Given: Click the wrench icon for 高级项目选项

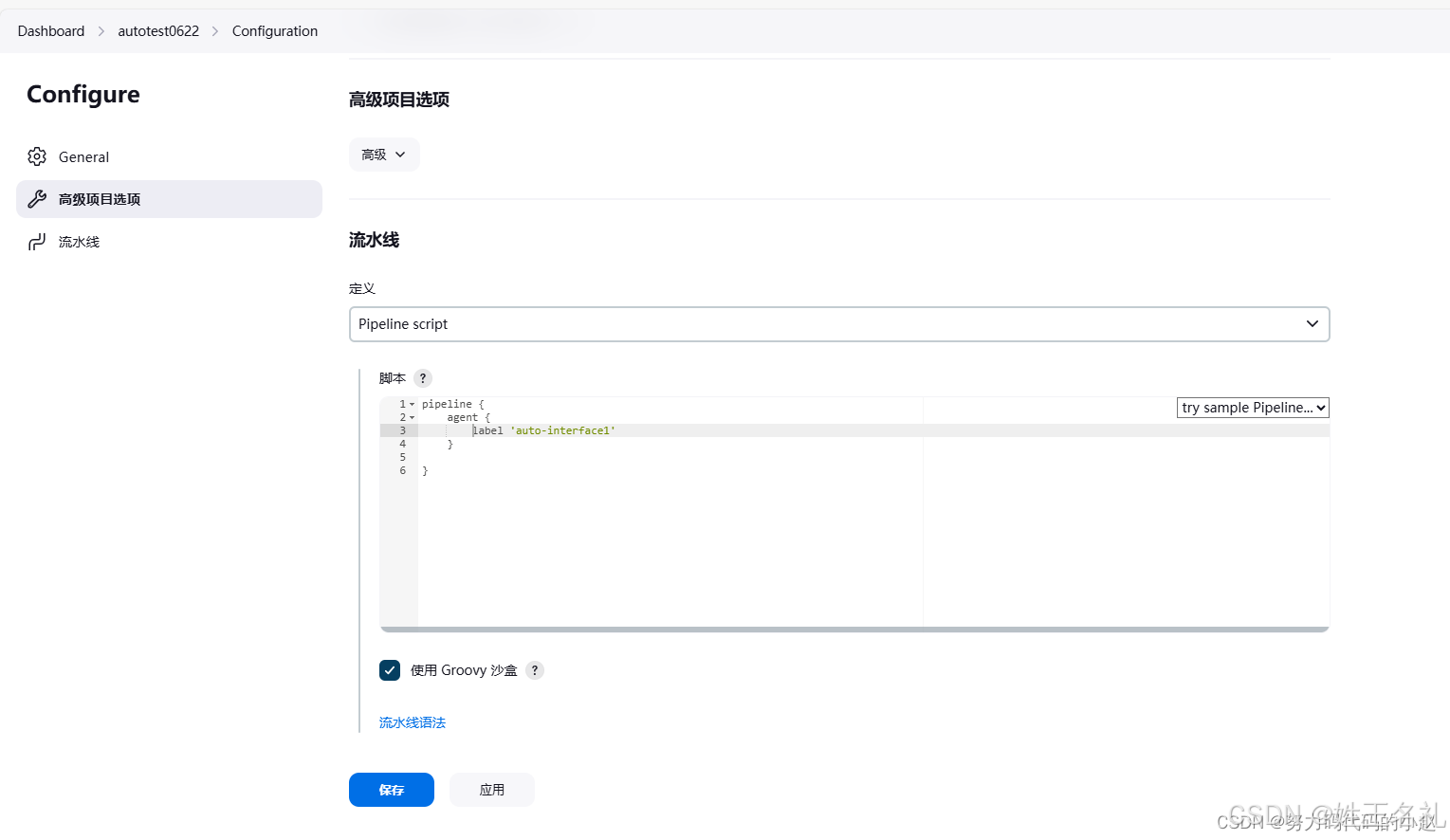Looking at the screenshot, I should pyautogui.click(x=37, y=199).
